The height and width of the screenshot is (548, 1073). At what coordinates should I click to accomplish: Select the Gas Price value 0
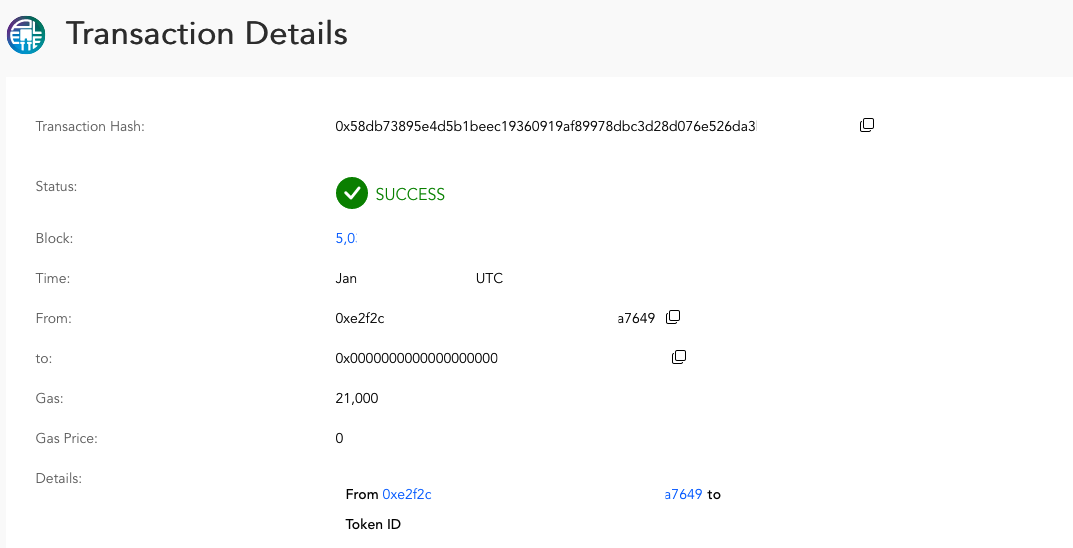point(339,438)
